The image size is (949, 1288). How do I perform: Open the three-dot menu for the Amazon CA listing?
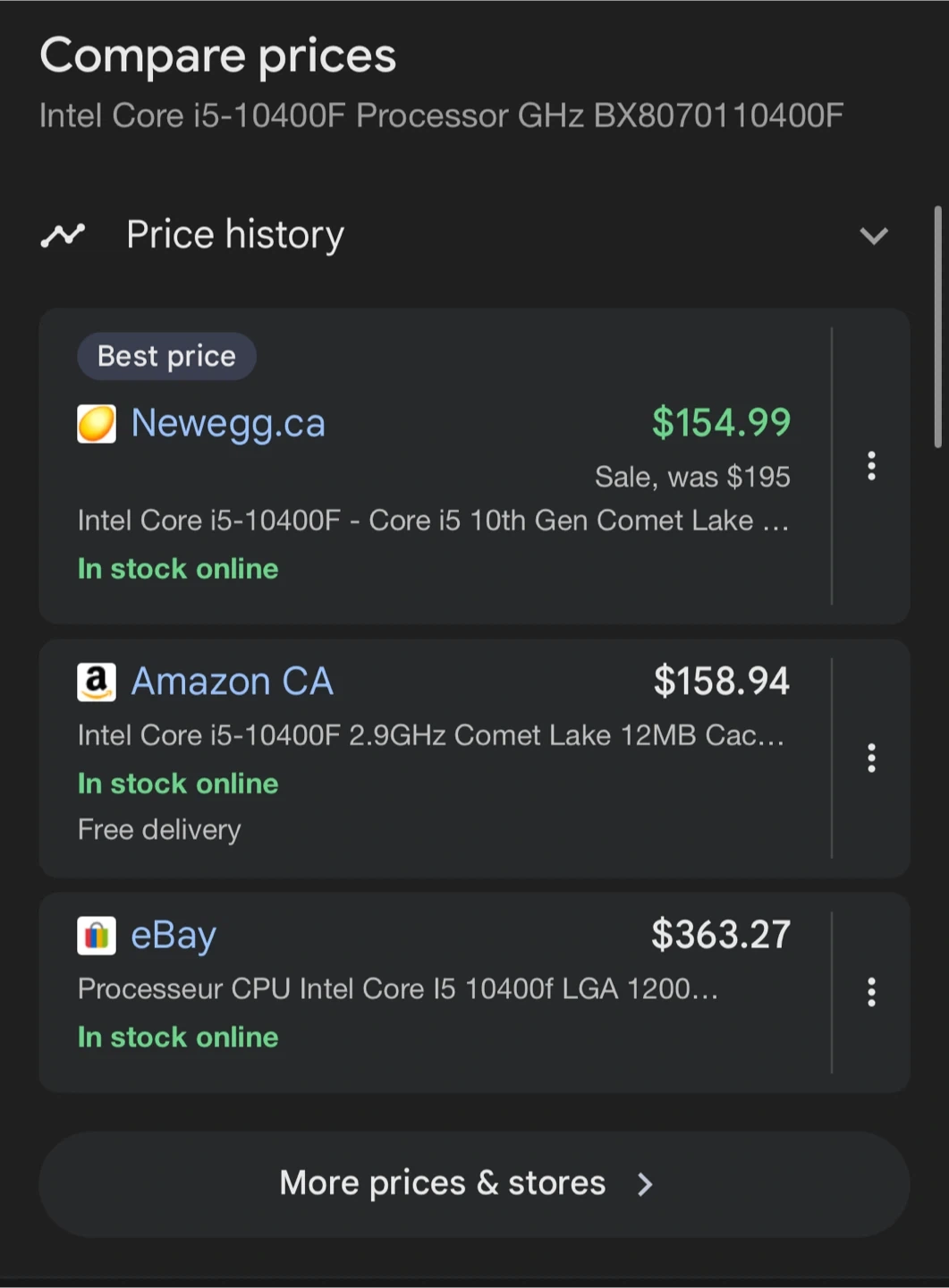click(x=871, y=758)
